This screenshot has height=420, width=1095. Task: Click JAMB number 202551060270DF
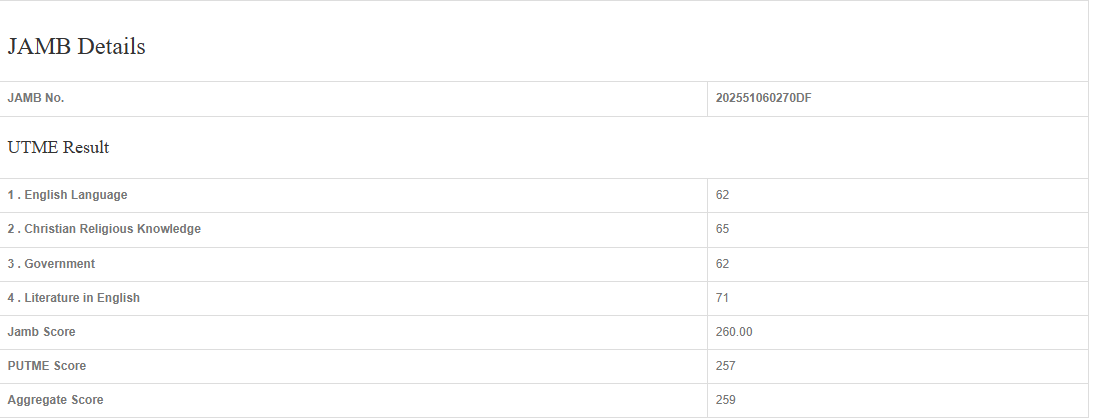coord(763,98)
